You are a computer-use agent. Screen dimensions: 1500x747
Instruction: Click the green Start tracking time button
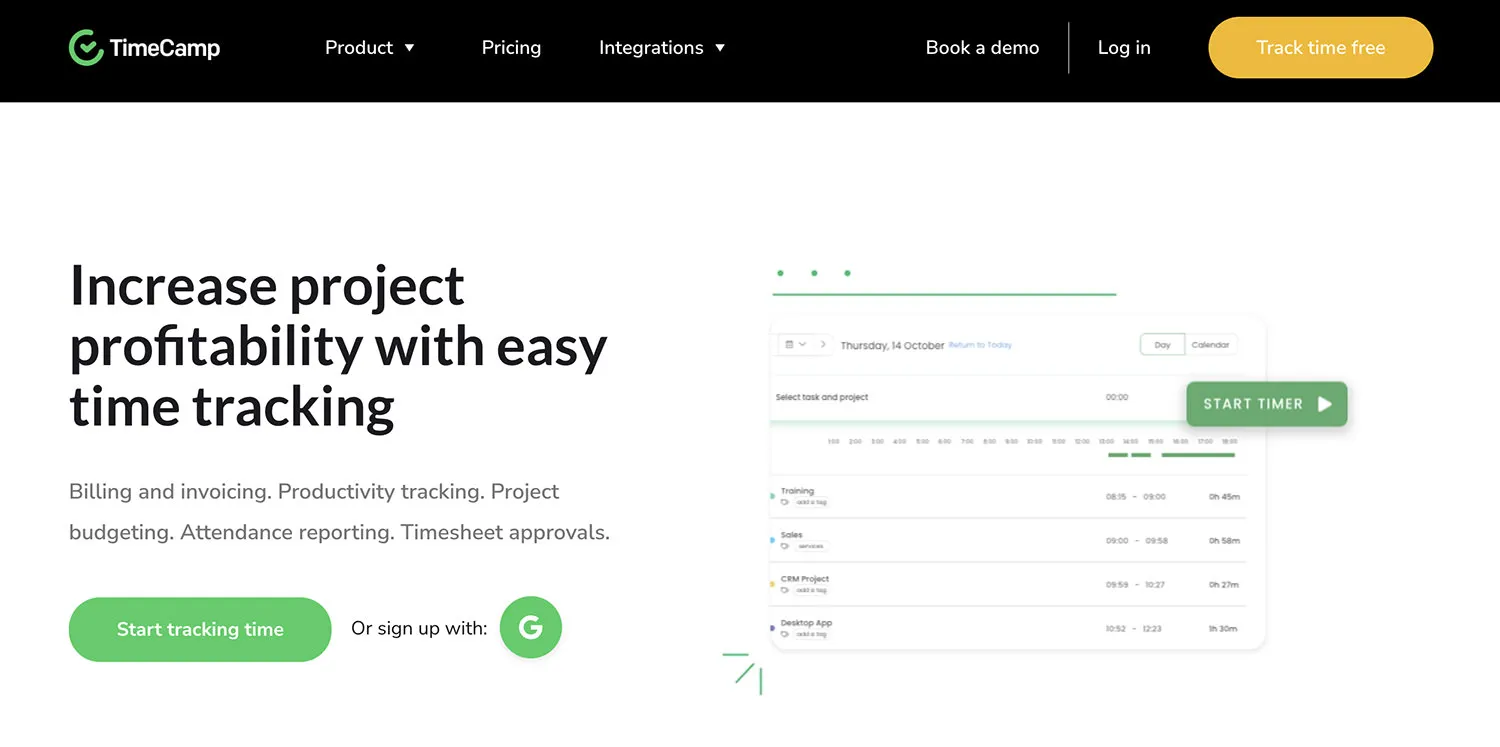click(x=200, y=629)
